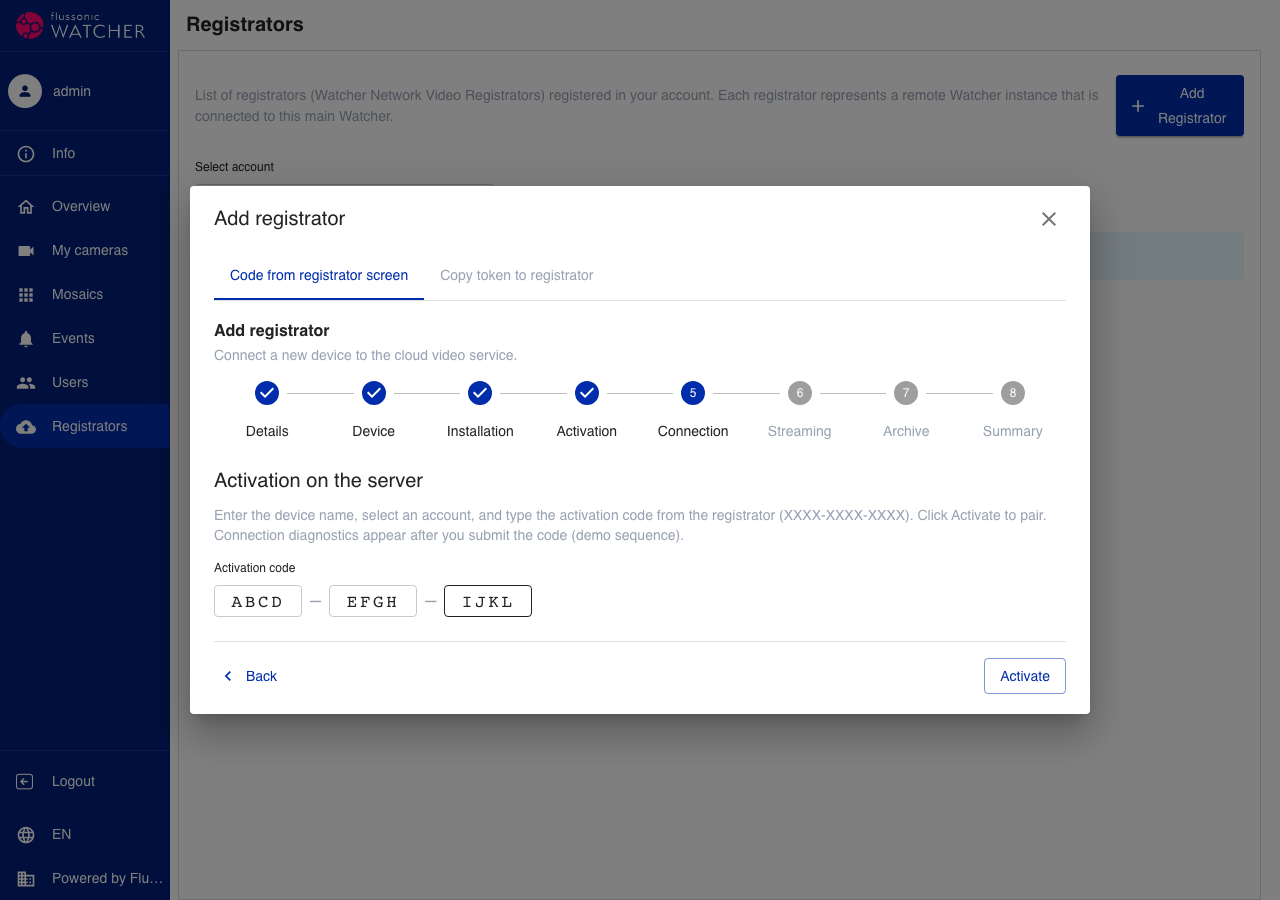This screenshot has height=900, width=1280.
Task: Click the Overview home icon
Action: (26, 207)
